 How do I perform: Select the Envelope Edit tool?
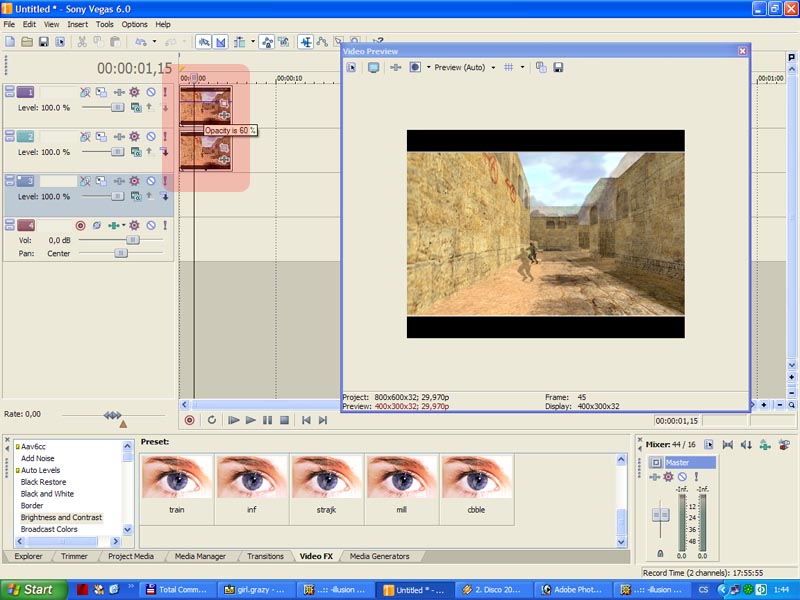point(322,42)
